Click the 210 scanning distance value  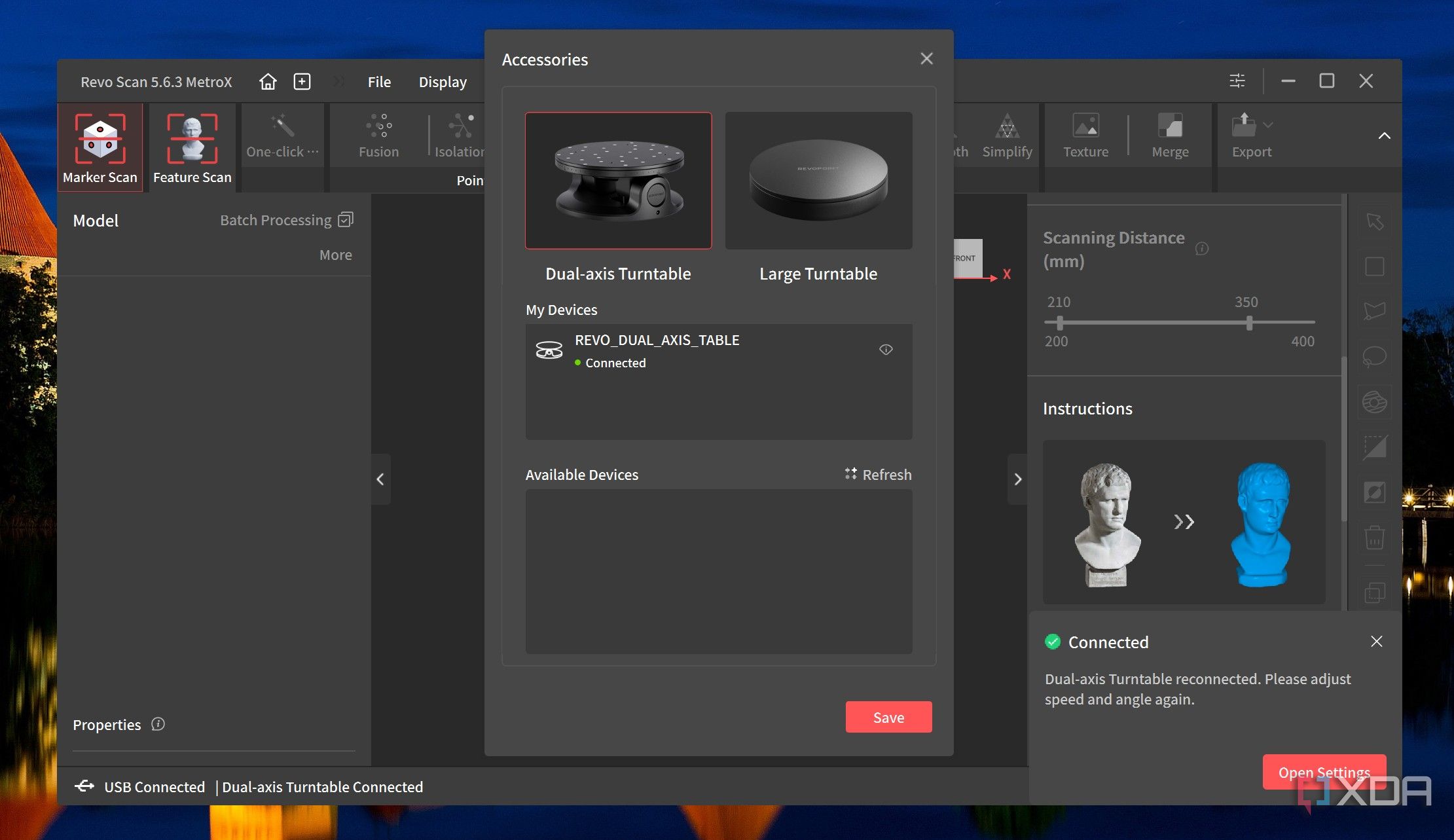tap(1059, 302)
